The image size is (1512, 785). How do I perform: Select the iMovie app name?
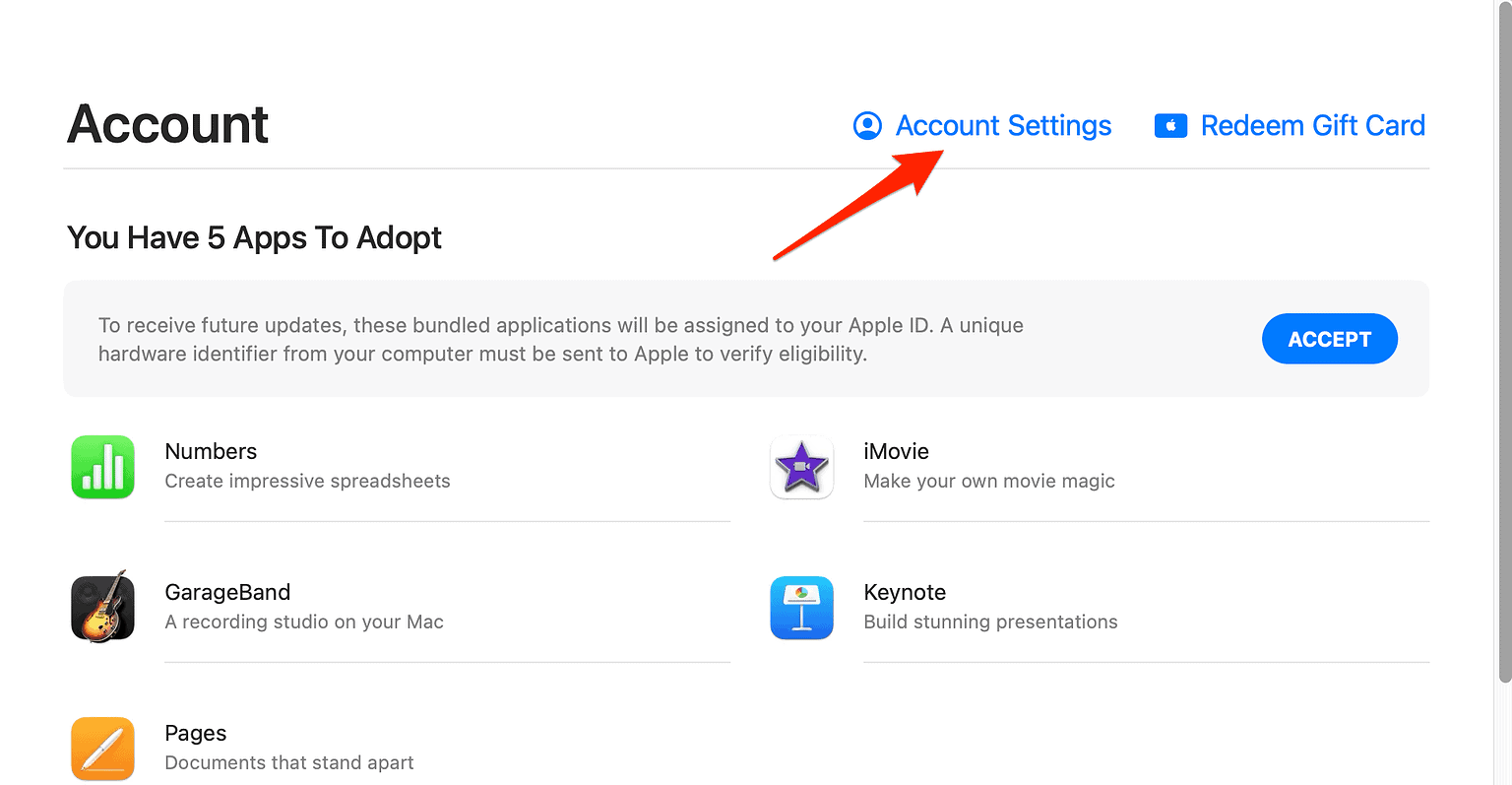click(x=896, y=451)
